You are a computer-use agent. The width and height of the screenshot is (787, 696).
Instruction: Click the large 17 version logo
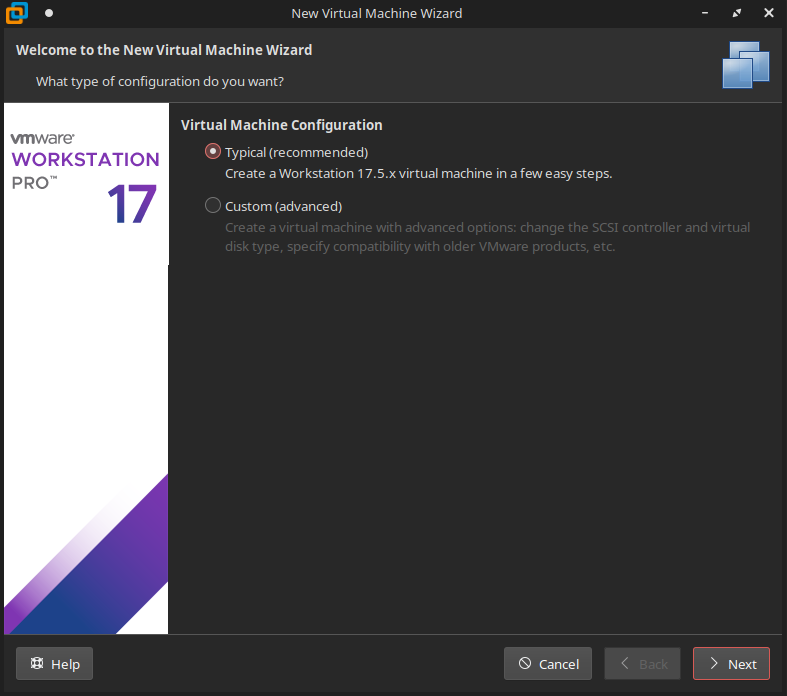(x=132, y=204)
